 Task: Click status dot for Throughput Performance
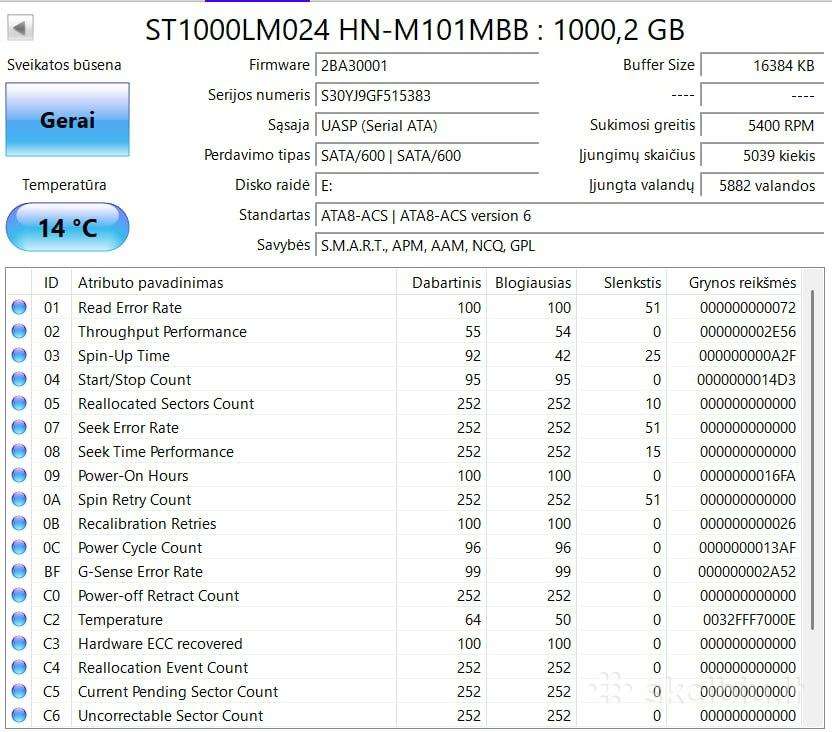pos(19,331)
